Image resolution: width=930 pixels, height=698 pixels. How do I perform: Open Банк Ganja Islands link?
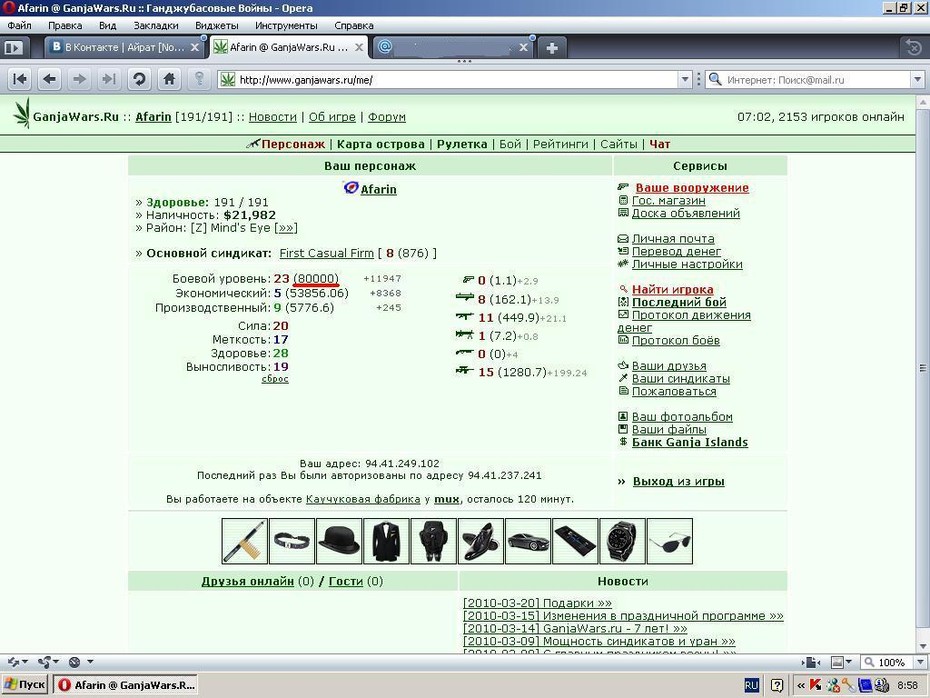(690, 442)
